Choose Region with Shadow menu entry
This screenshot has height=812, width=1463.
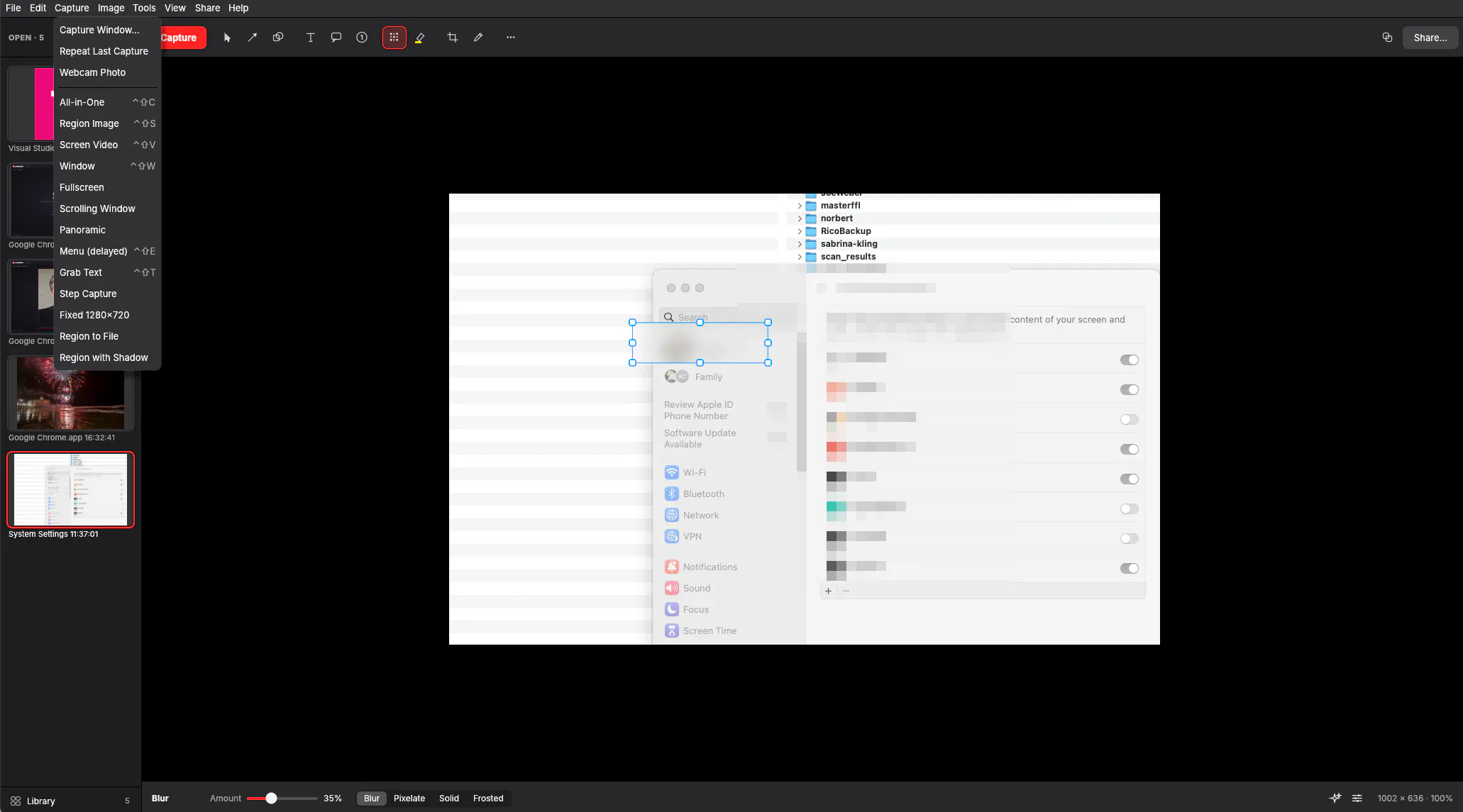[x=108, y=357]
